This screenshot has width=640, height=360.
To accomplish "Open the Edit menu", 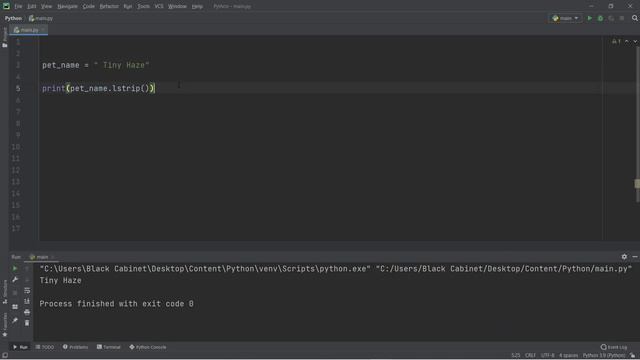I will [x=31, y=7].
